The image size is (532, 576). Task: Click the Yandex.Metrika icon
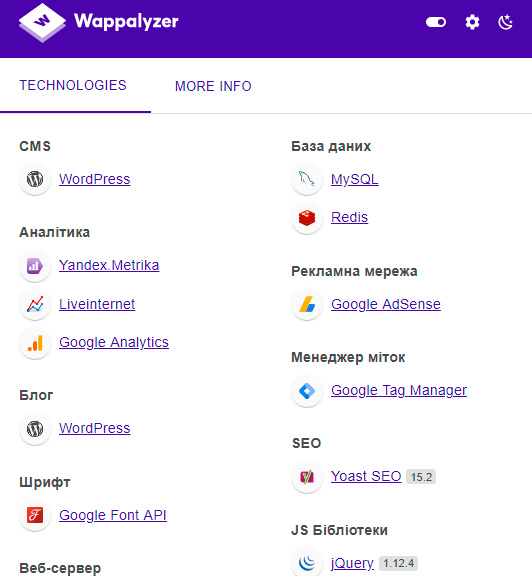tap(35, 266)
